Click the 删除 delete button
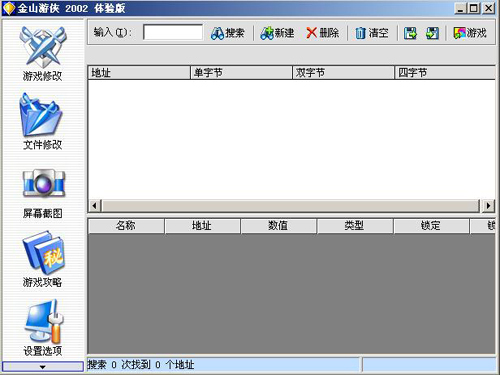Screen dimensions: 500x375 (x=322, y=33)
